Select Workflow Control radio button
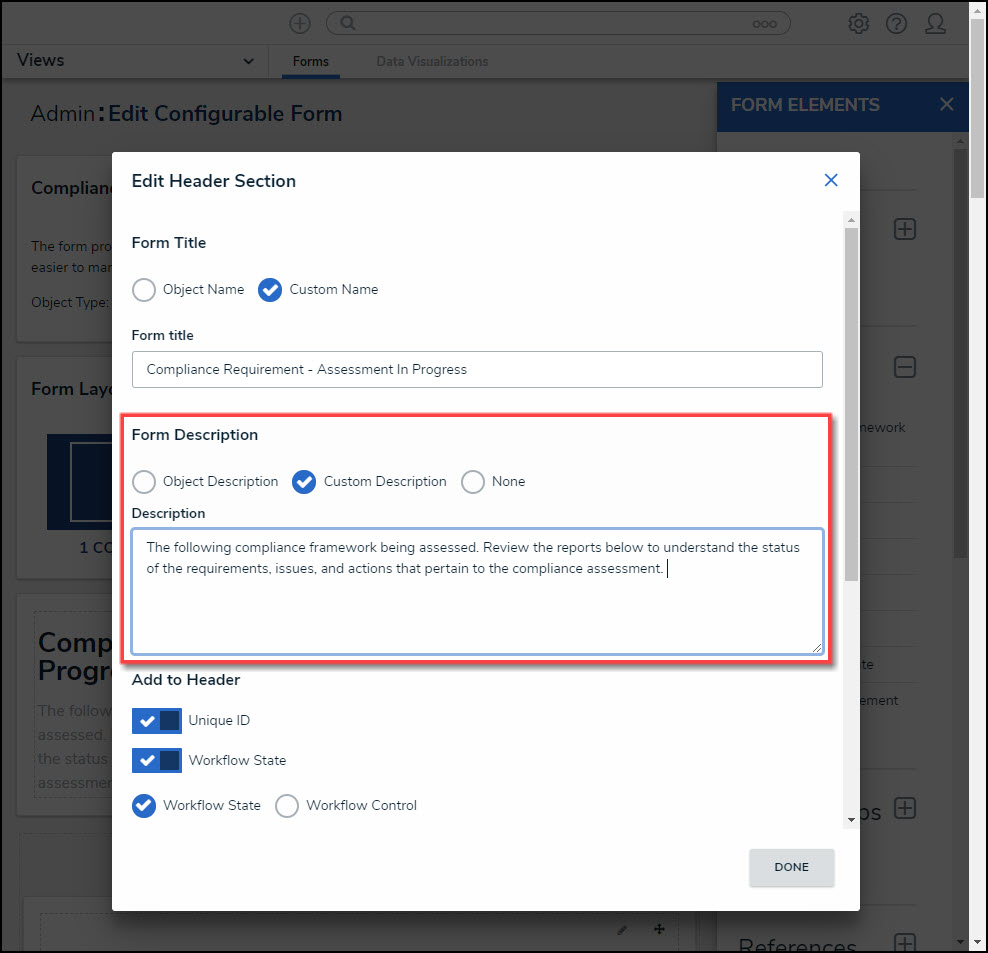The image size is (988, 953). [x=287, y=806]
